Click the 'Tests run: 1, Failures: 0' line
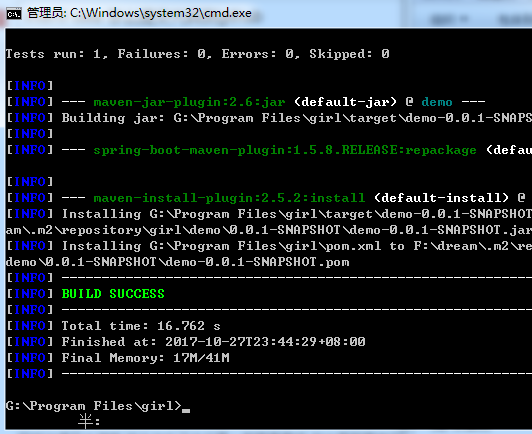The height and width of the screenshot is (434, 532). 197,54
